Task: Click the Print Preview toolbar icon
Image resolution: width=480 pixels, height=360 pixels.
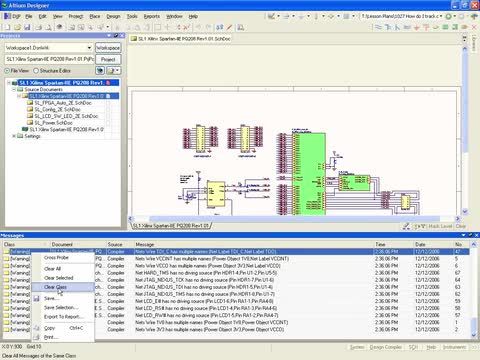Action: pyautogui.click(x=48, y=27)
